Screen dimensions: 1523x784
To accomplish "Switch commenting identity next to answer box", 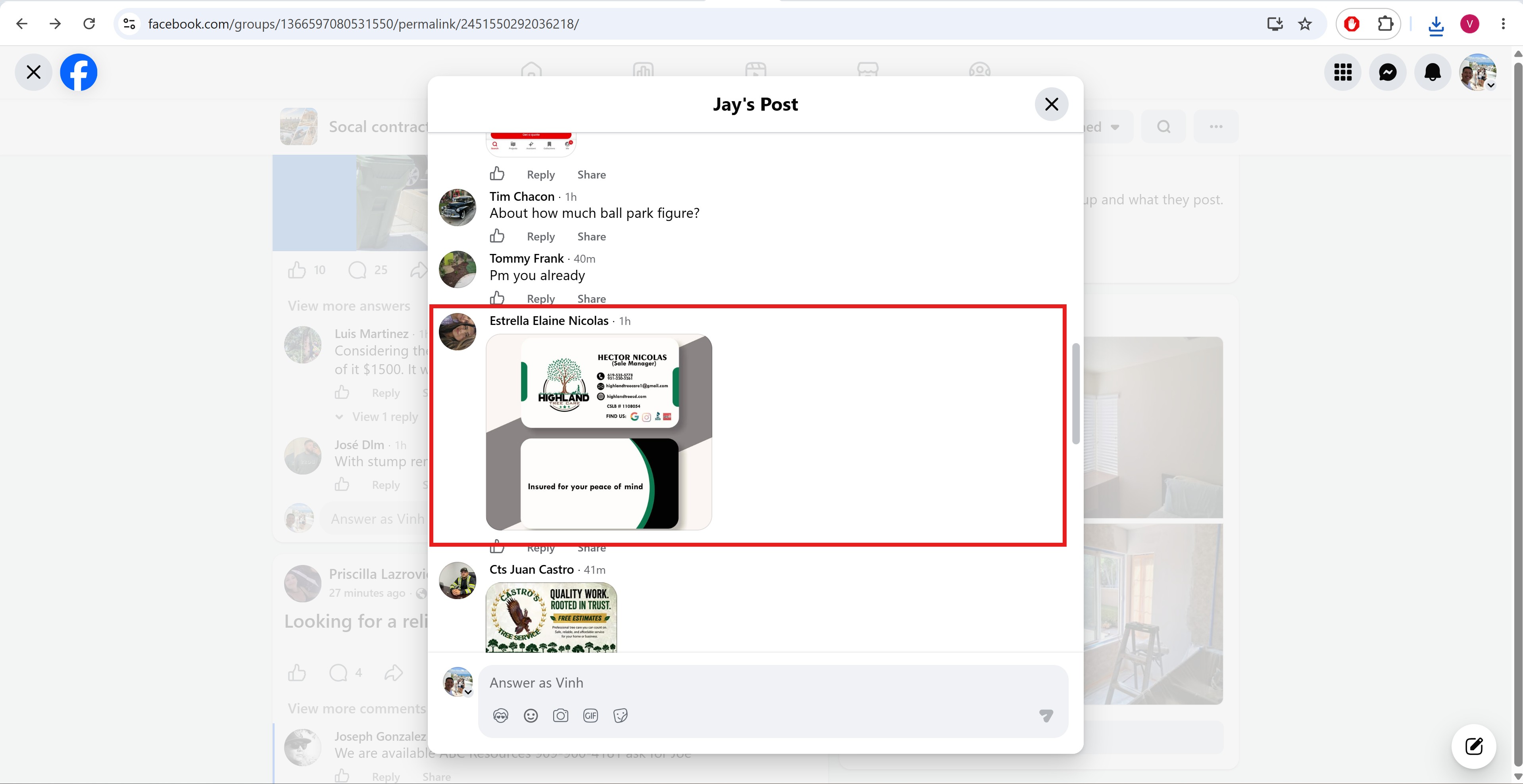I will tap(458, 682).
